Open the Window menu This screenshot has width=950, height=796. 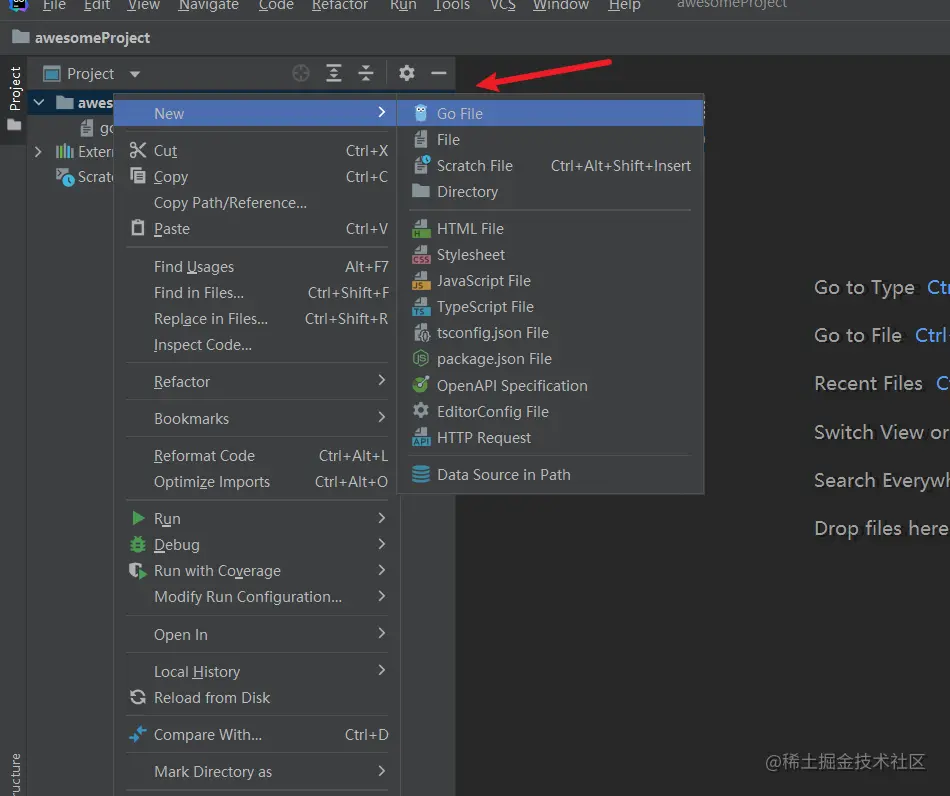point(560,5)
